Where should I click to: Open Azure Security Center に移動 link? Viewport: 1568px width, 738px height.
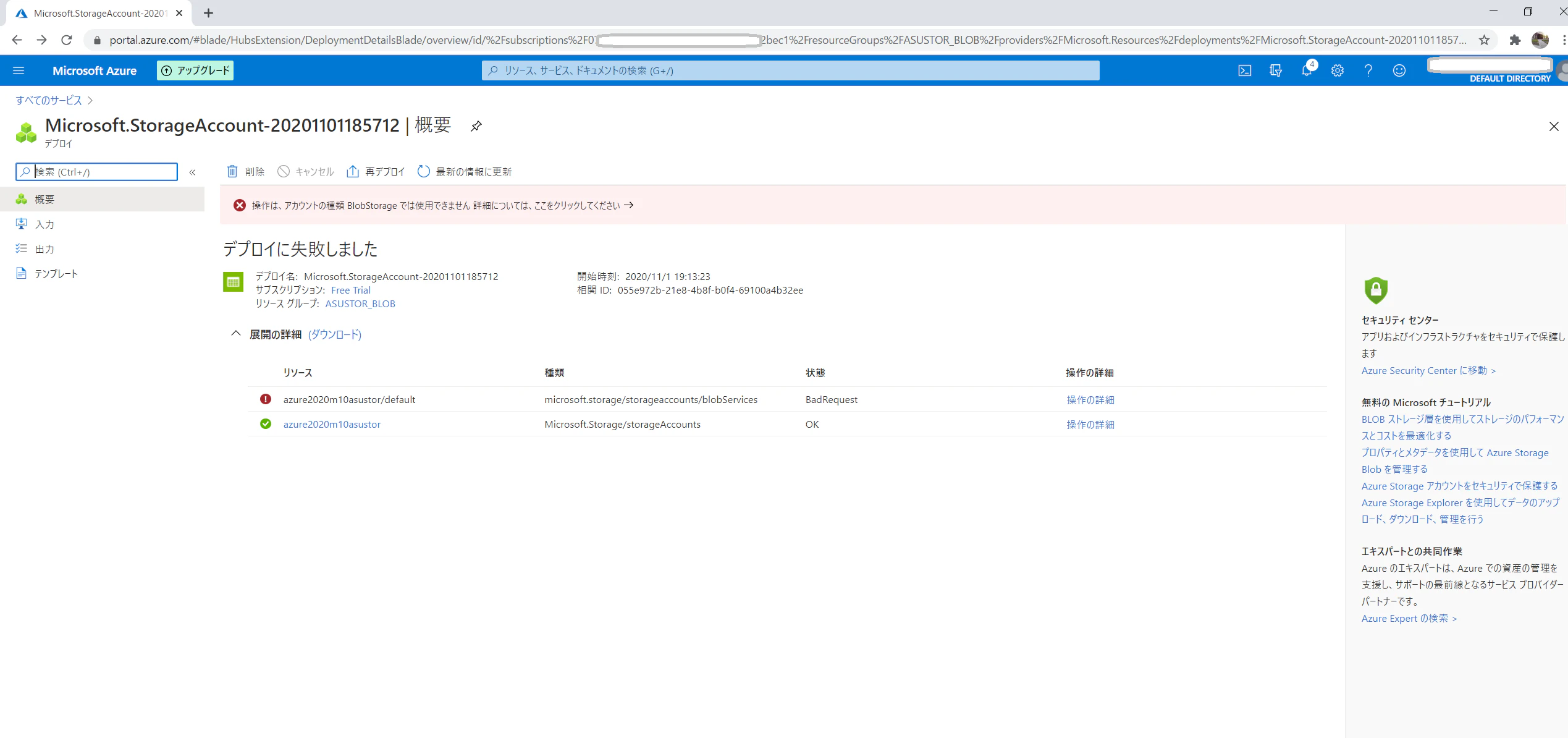(1428, 370)
